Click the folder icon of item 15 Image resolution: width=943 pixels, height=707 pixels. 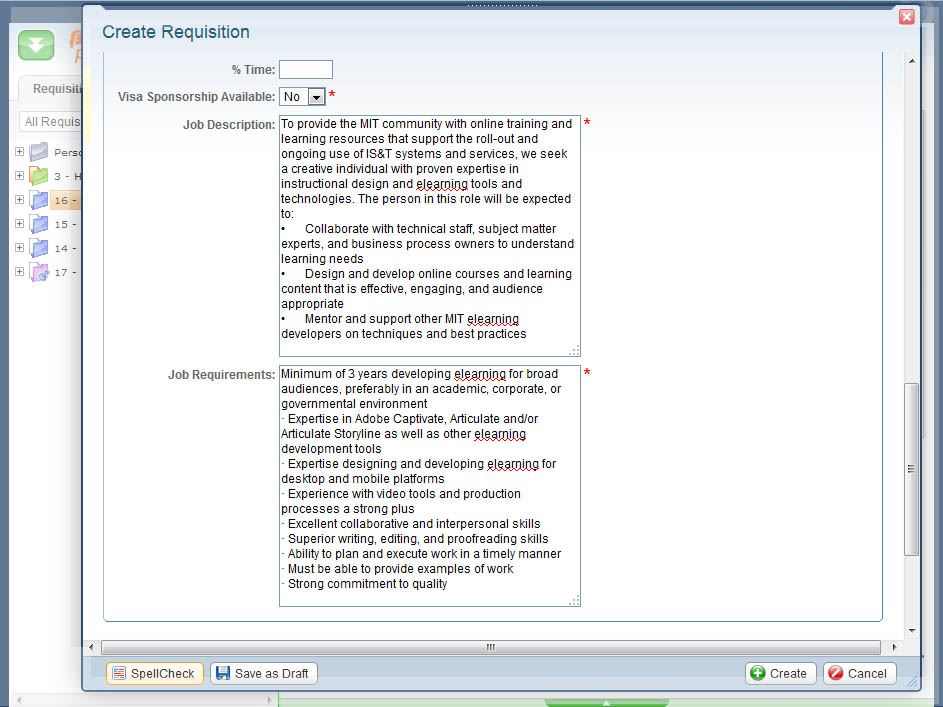click(39, 225)
